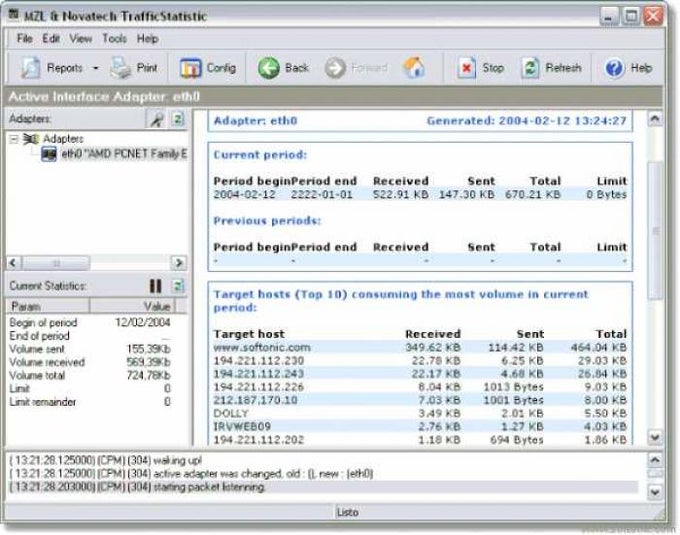This screenshot has width=680, height=535.
Task: Stop loading with the Stop button
Action: coord(481,68)
